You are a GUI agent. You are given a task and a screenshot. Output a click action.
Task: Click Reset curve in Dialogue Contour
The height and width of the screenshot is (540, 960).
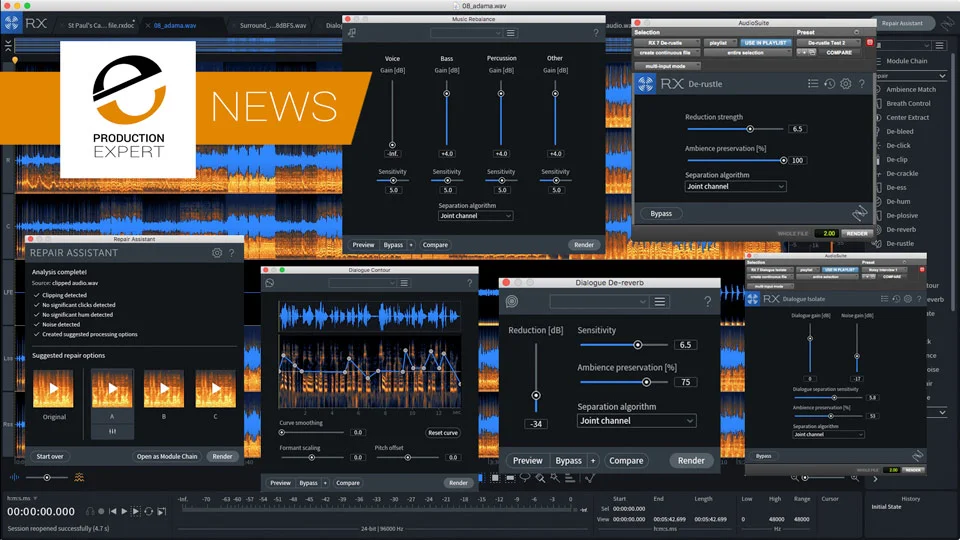443,433
